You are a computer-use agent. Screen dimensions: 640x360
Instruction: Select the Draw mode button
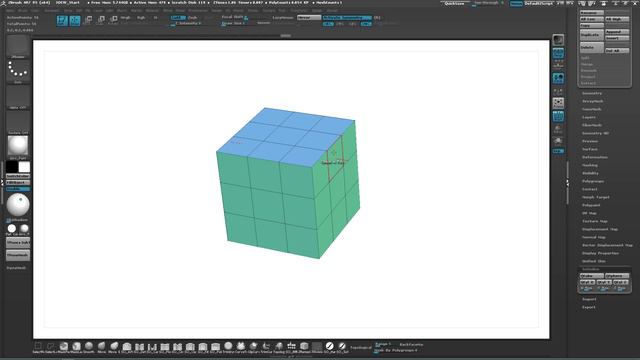click(x=75, y=20)
